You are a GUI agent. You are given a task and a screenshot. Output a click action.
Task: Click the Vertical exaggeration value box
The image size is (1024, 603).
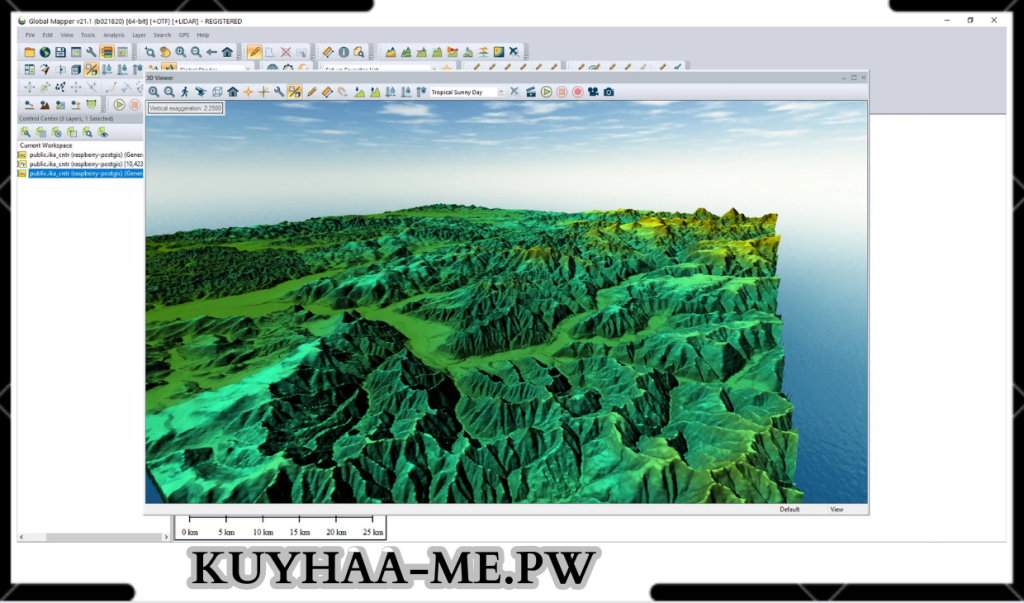pyautogui.click(x=185, y=108)
